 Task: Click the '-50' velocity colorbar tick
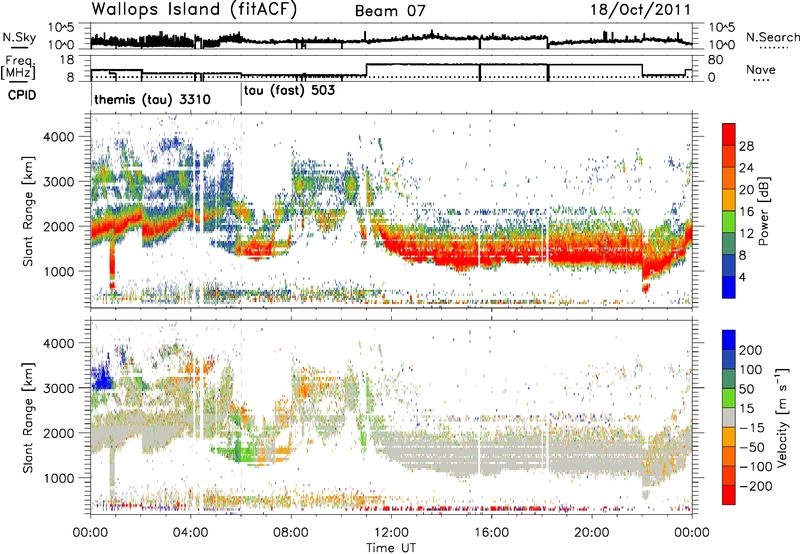[x=753, y=447]
